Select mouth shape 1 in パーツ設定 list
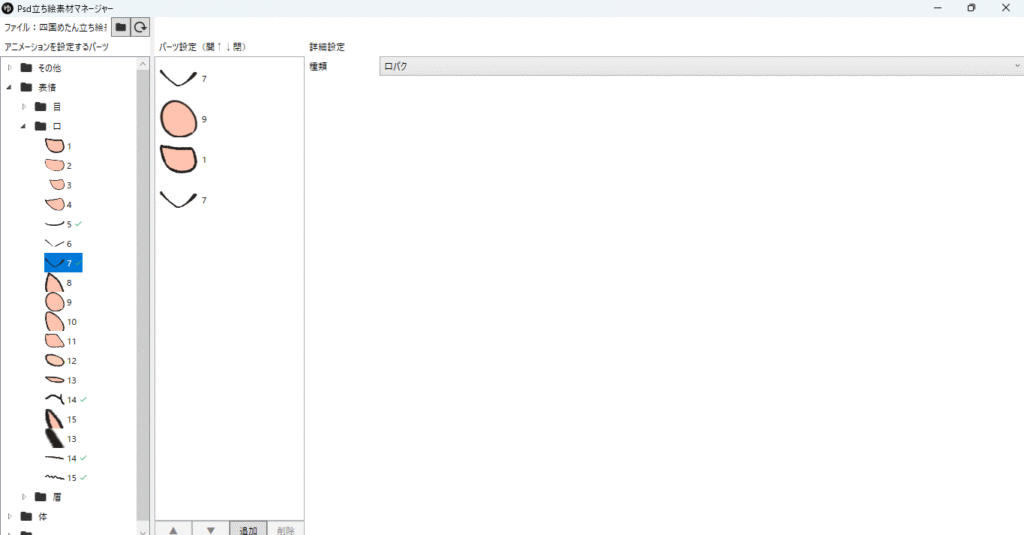 (x=181, y=160)
